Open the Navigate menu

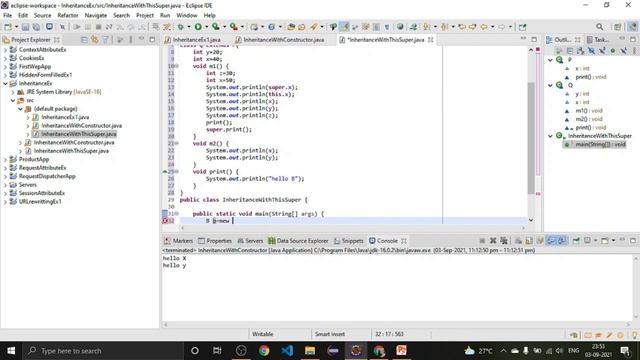pyautogui.click(x=96, y=15)
